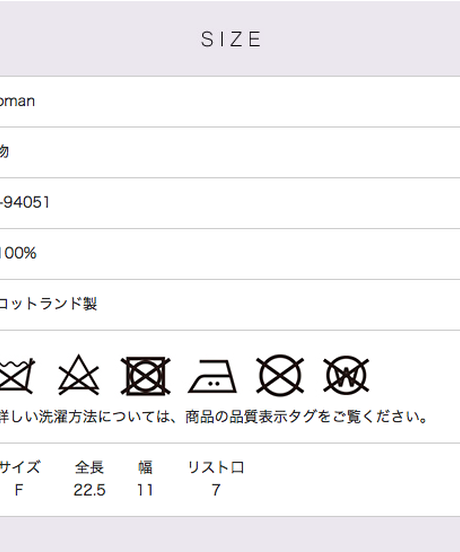Screen dimensions: 460x552
Task: Click the width value 11
Action: point(145,490)
